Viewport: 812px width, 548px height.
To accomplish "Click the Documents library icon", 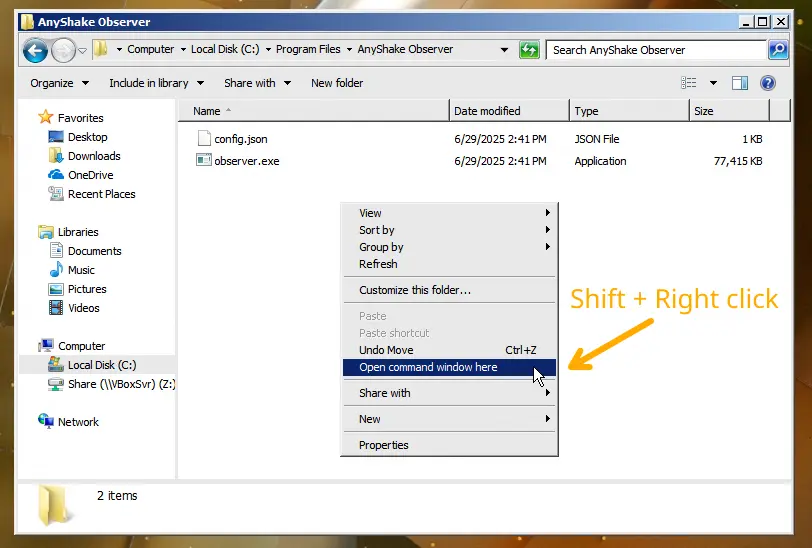I will click(x=56, y=250).
